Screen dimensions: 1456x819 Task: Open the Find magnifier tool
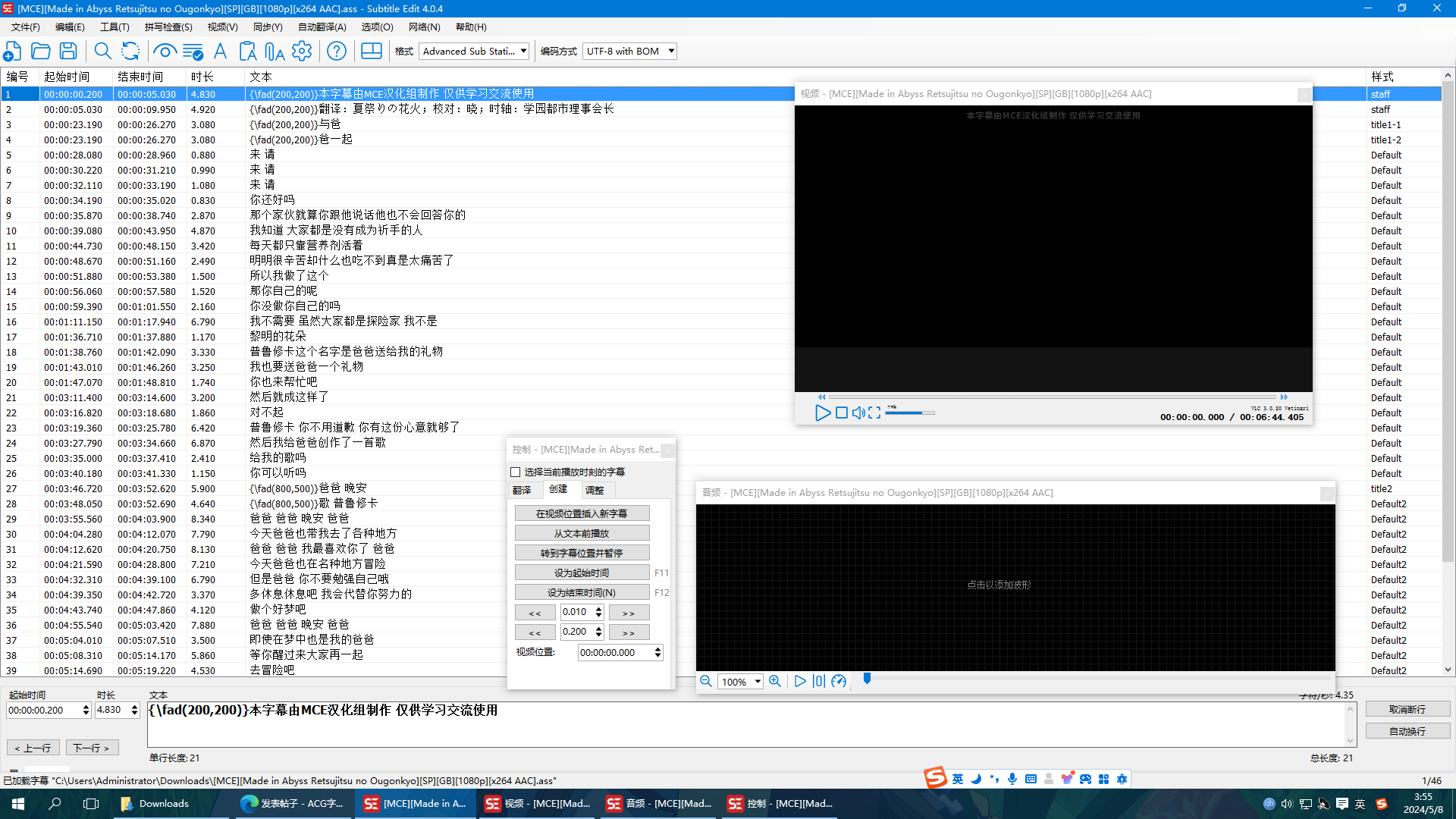(102, 51)
